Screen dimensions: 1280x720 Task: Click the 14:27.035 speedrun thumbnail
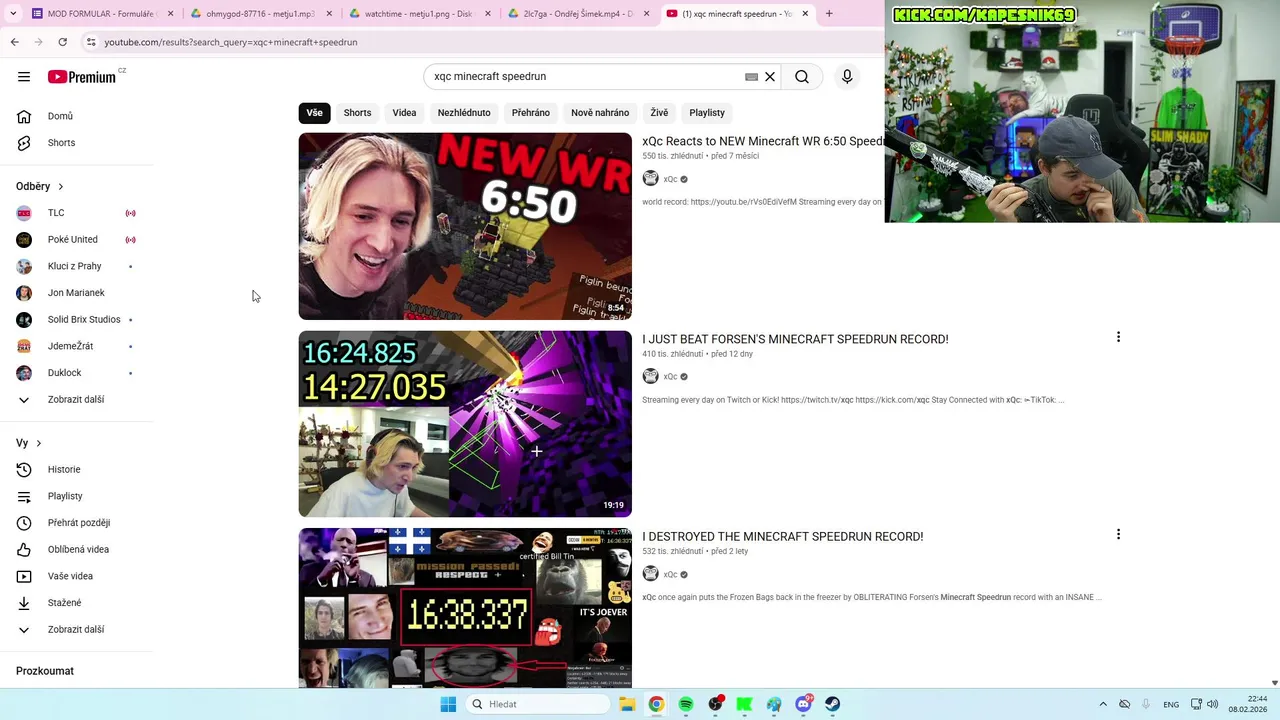click(x=465, y=424)
